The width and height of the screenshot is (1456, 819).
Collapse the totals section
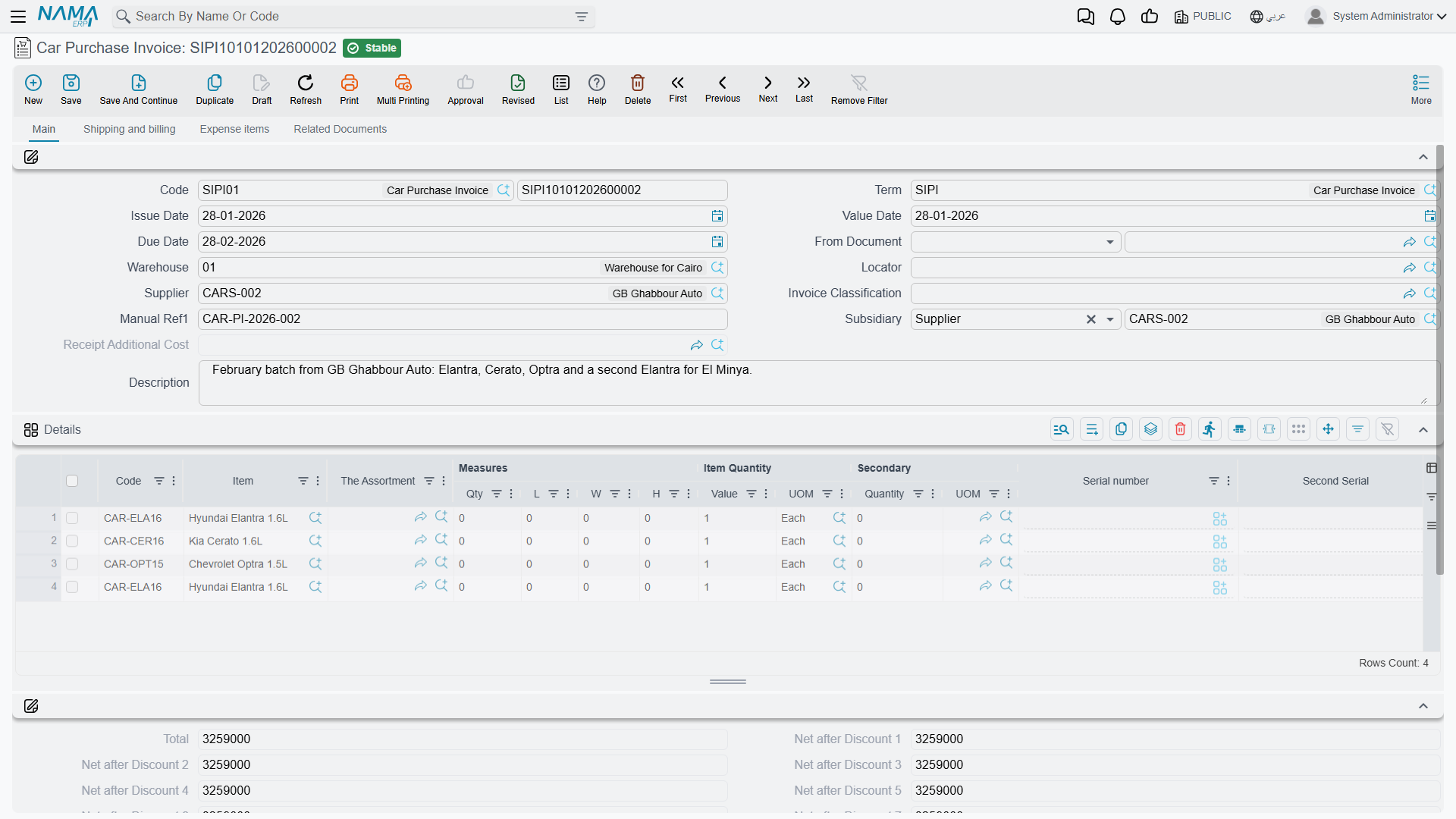pos(1423,706)
